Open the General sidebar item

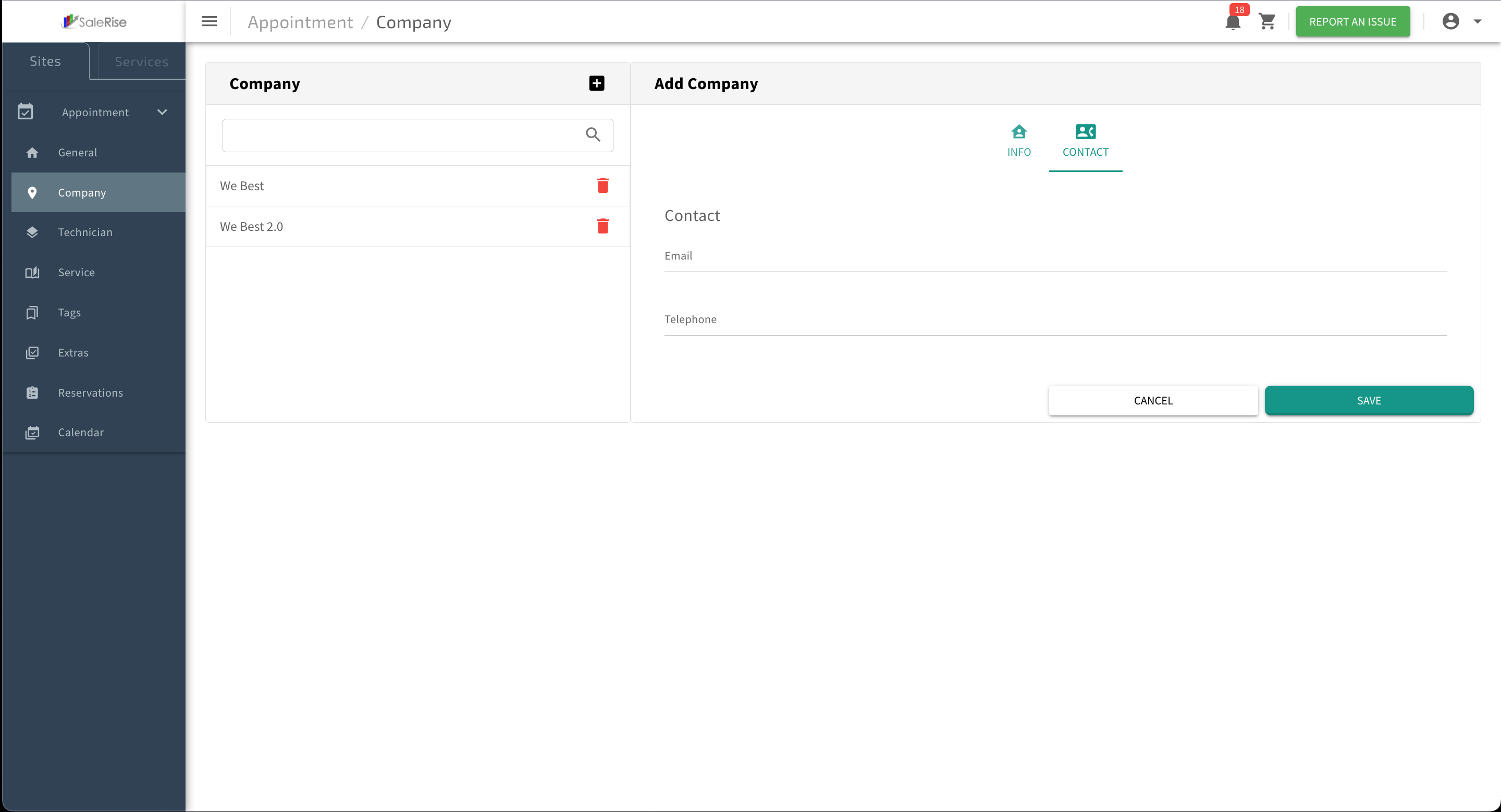[98, 152]
